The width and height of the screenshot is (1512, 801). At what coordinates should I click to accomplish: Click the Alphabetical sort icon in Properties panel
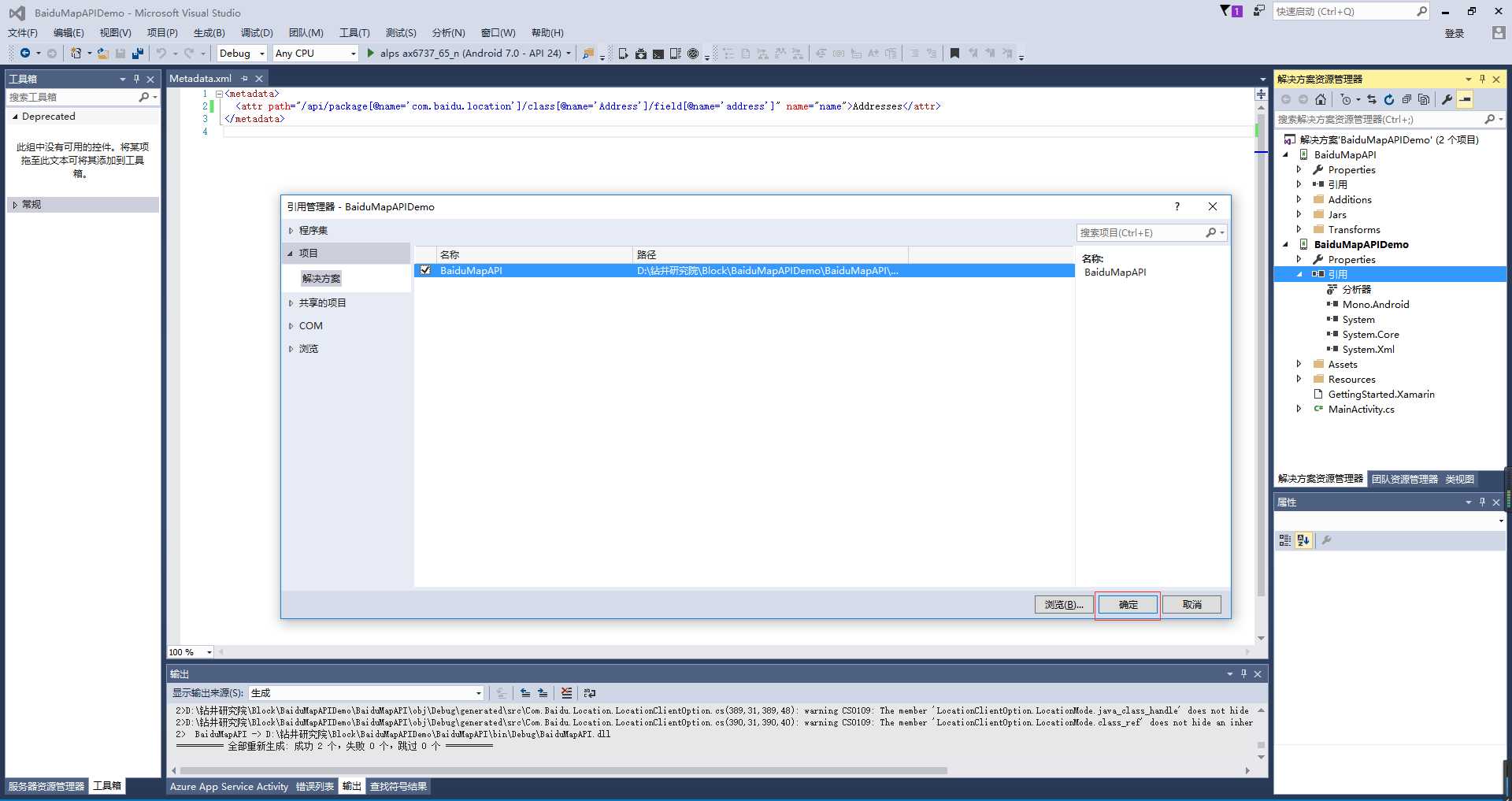[x=1303, y=540]
